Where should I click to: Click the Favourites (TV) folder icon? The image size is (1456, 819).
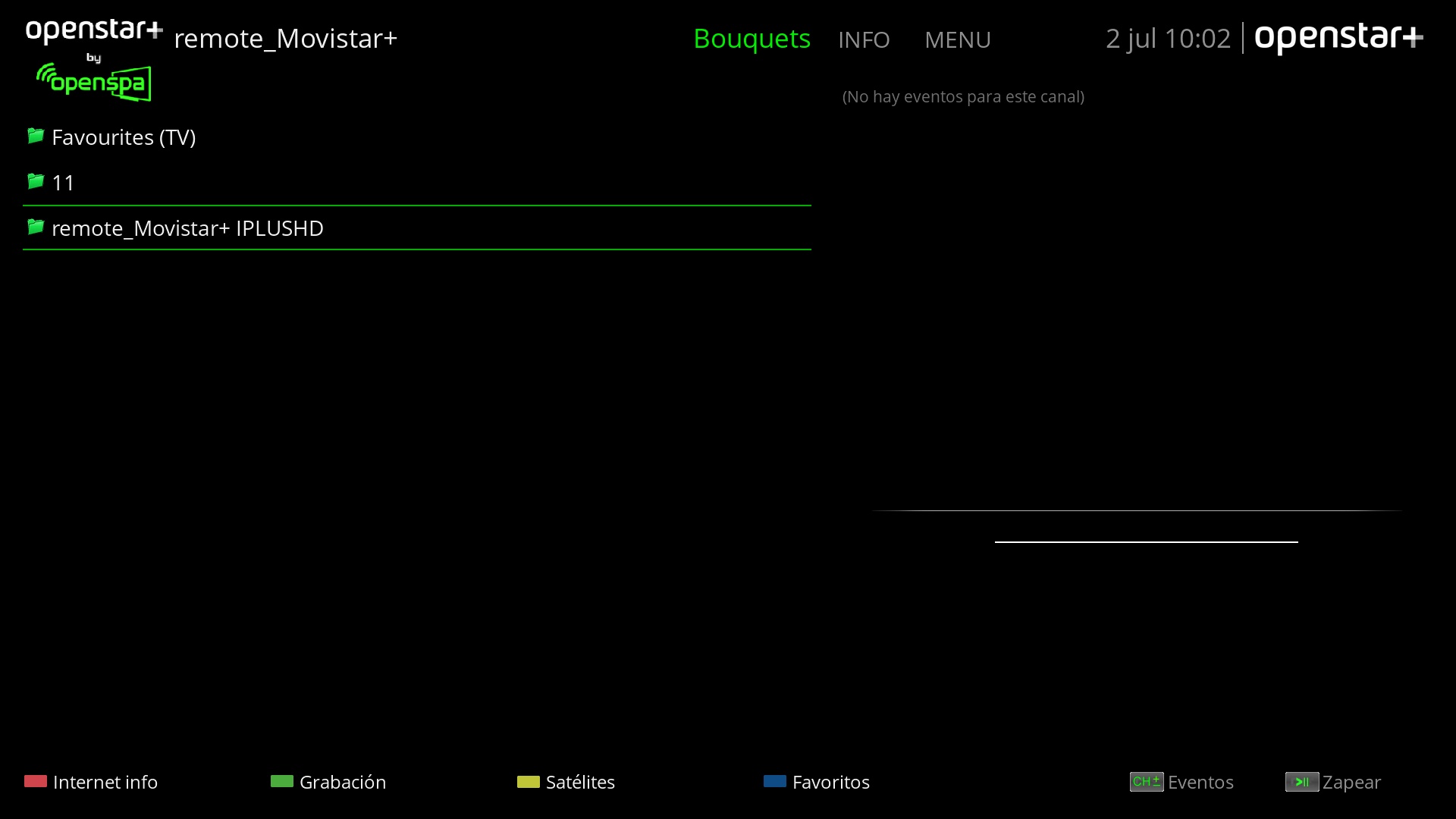36,136
